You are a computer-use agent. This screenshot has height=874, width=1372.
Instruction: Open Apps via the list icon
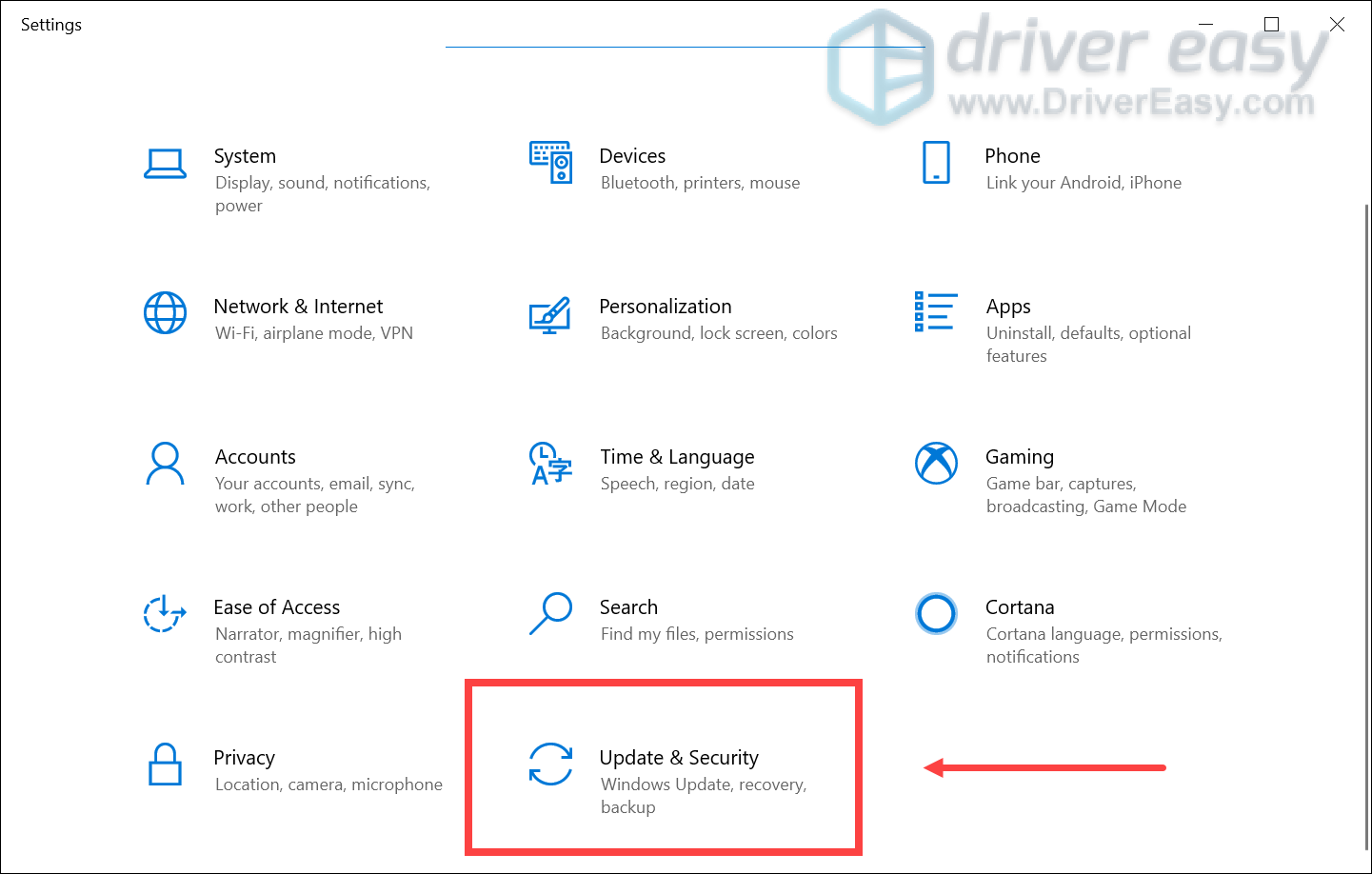(936, 313)
